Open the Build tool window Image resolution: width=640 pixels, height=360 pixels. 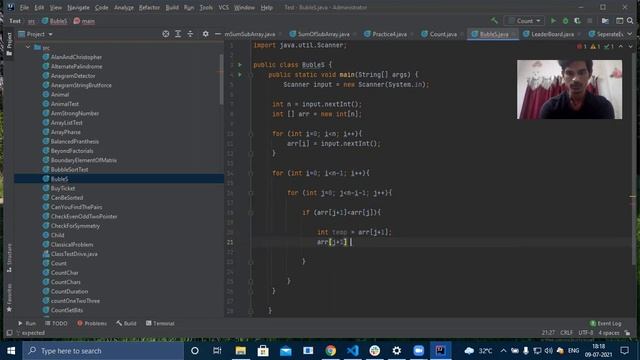click(126, 323)
